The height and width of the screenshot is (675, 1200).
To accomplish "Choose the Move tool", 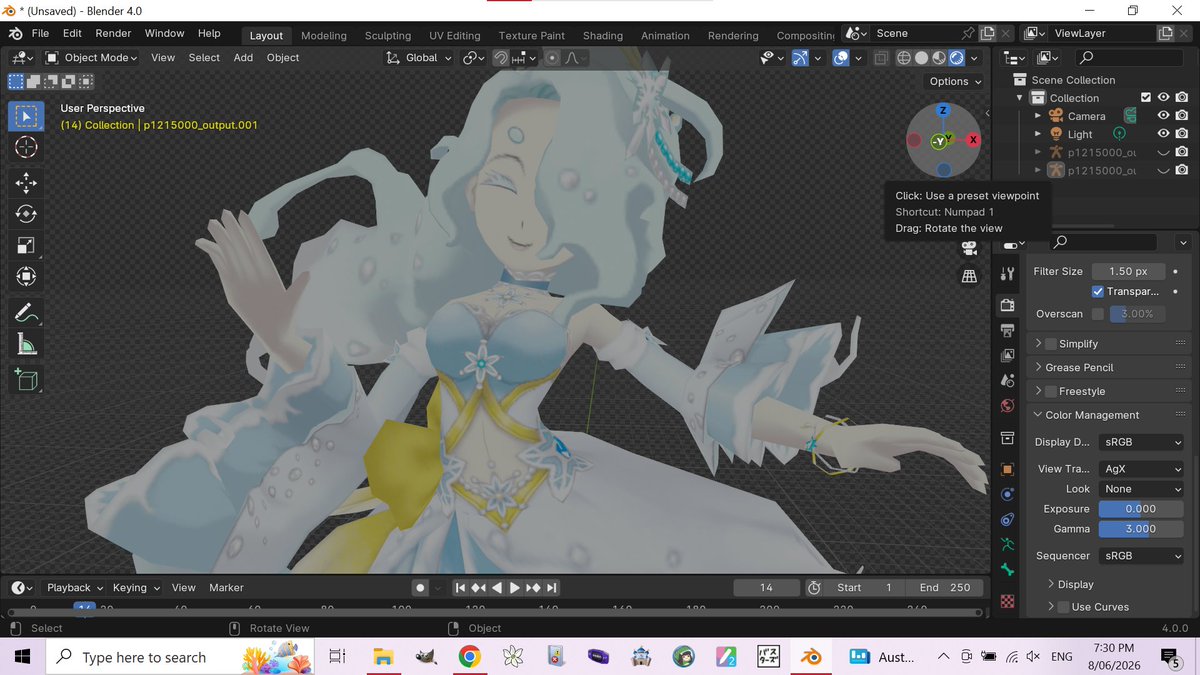I will click(x=26, y=182).
